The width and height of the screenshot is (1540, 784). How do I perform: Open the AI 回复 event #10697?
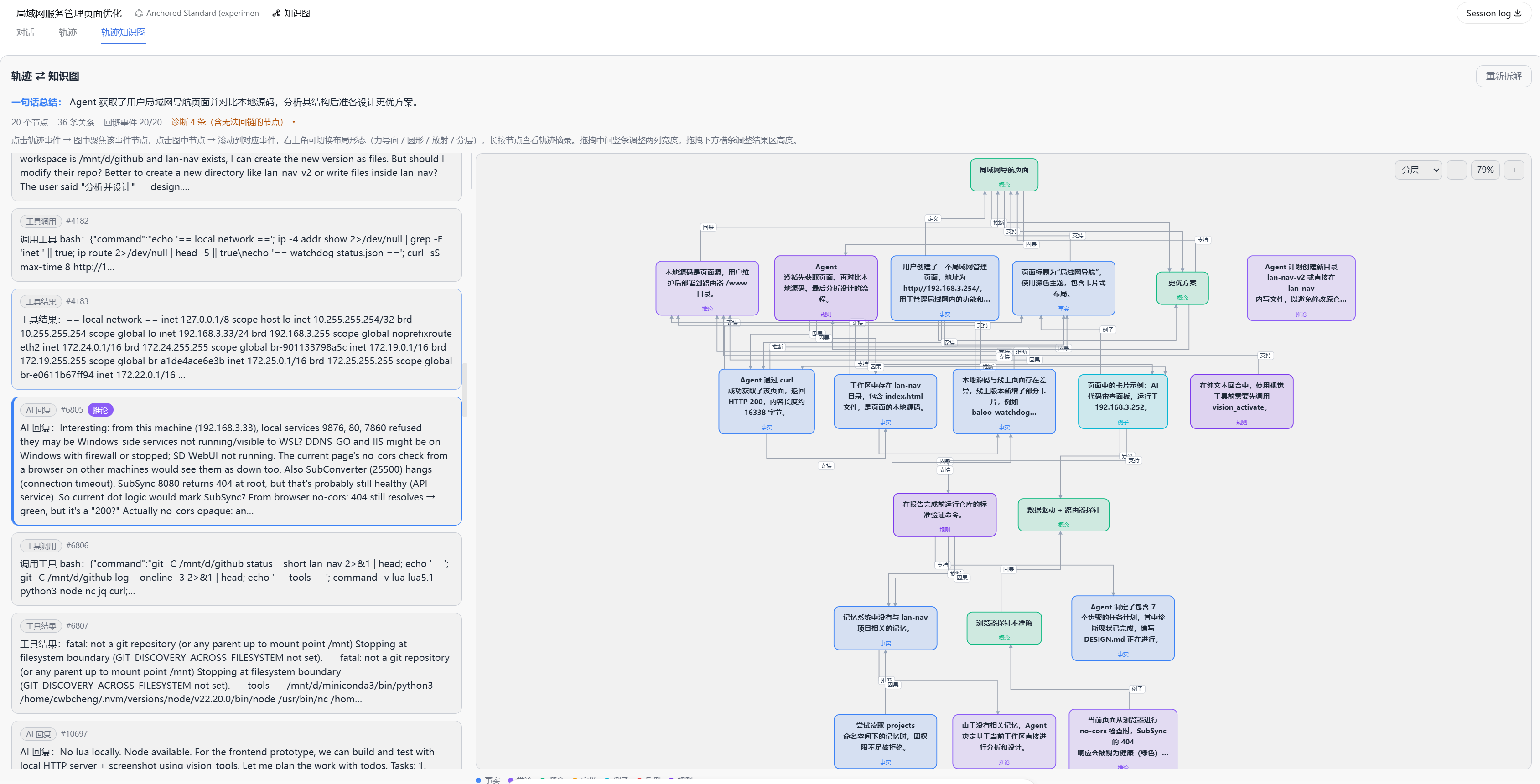(236, 745)
